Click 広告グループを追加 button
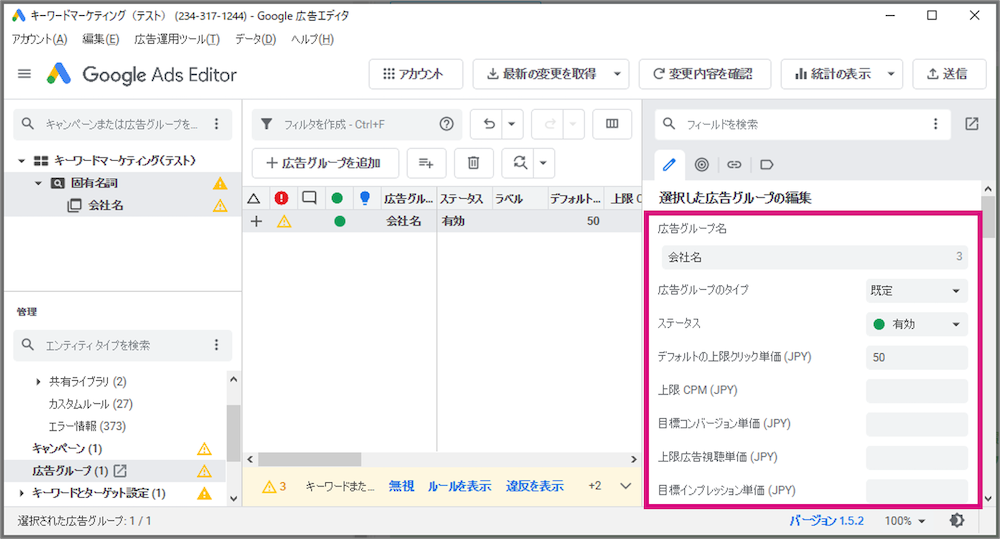This screenshot has width=1000, height=539. point(325,163)
